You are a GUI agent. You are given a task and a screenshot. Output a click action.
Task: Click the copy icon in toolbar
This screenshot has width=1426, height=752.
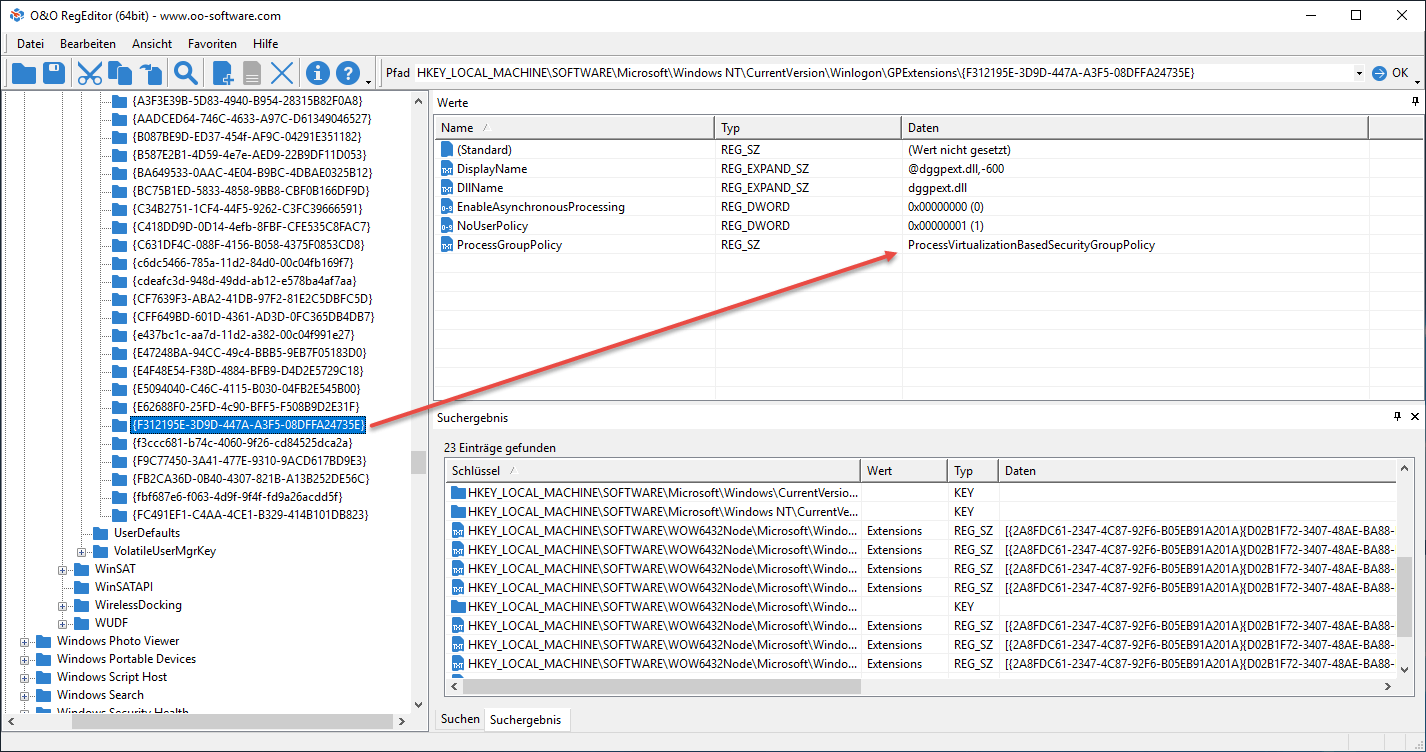click(x=120, y=73)
